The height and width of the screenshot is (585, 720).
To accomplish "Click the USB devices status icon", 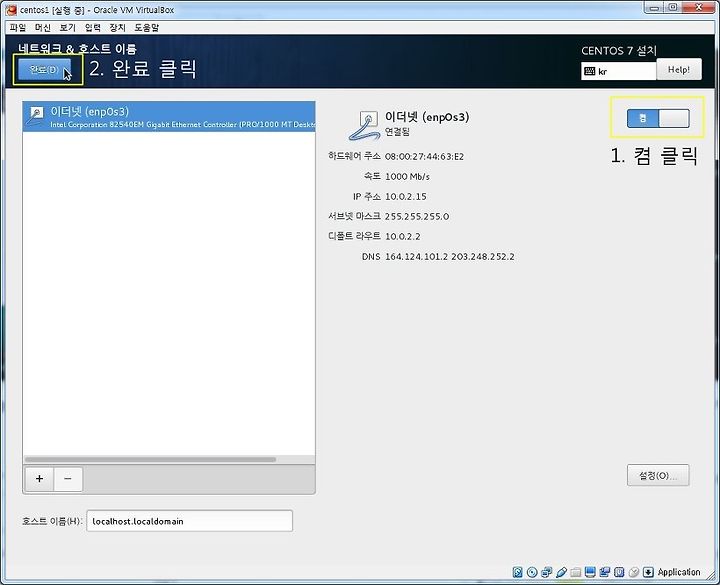I will 561,572.
